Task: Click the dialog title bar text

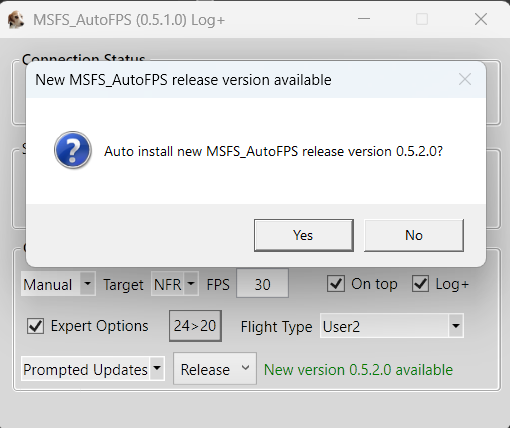Action: [x=183, y=80]
